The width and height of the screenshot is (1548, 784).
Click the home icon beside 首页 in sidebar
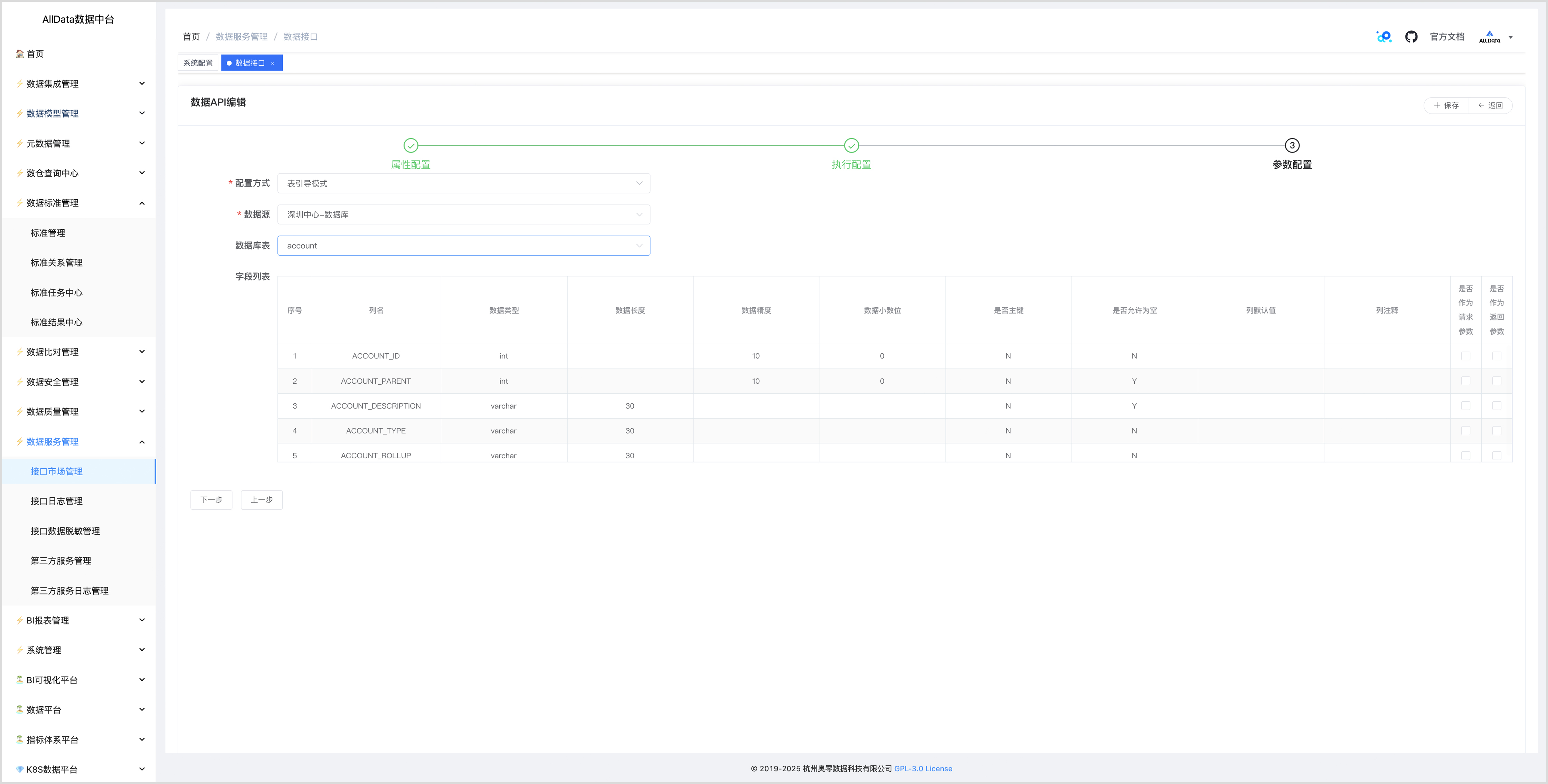click(x=20, y=54)
